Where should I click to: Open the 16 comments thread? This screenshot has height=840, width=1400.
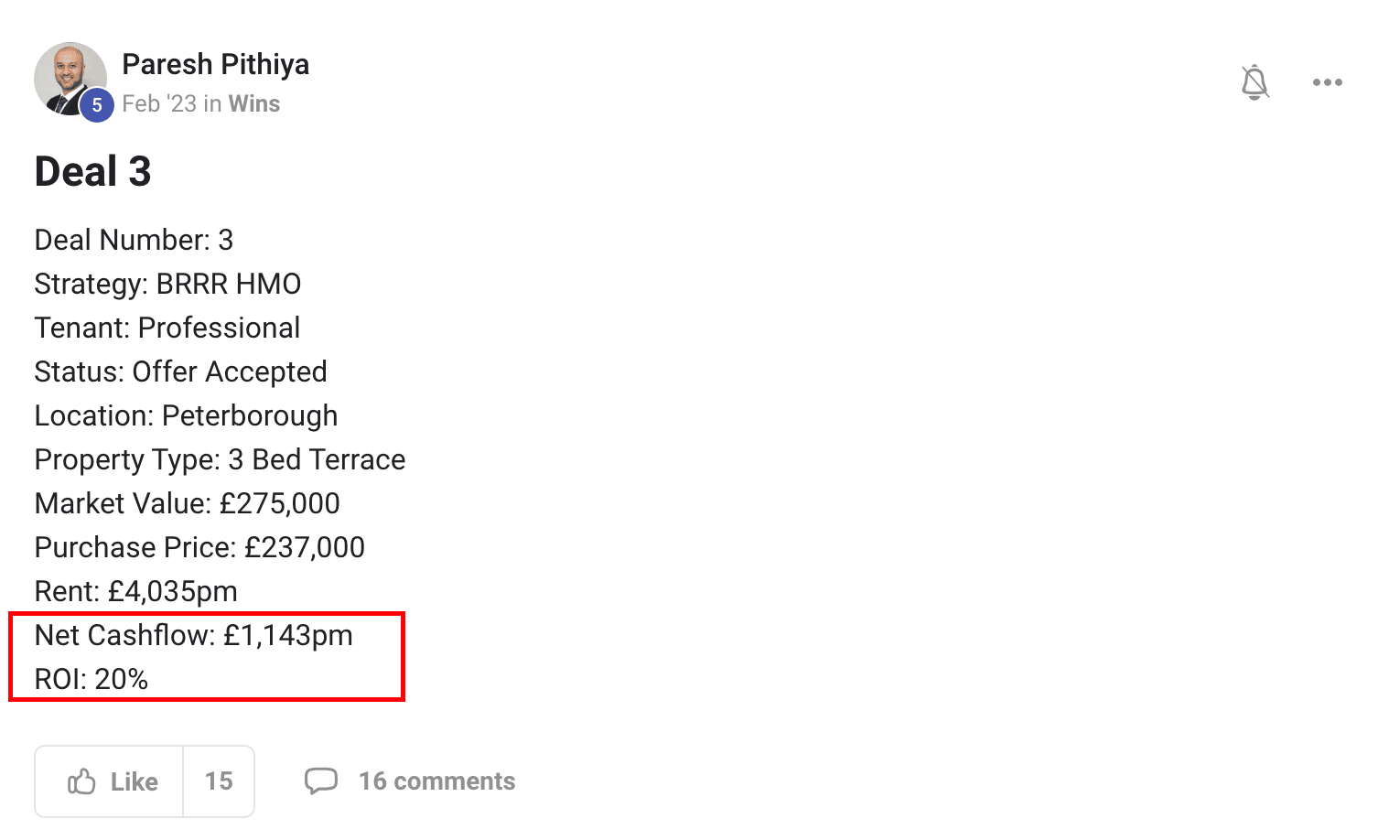point(437,781)
